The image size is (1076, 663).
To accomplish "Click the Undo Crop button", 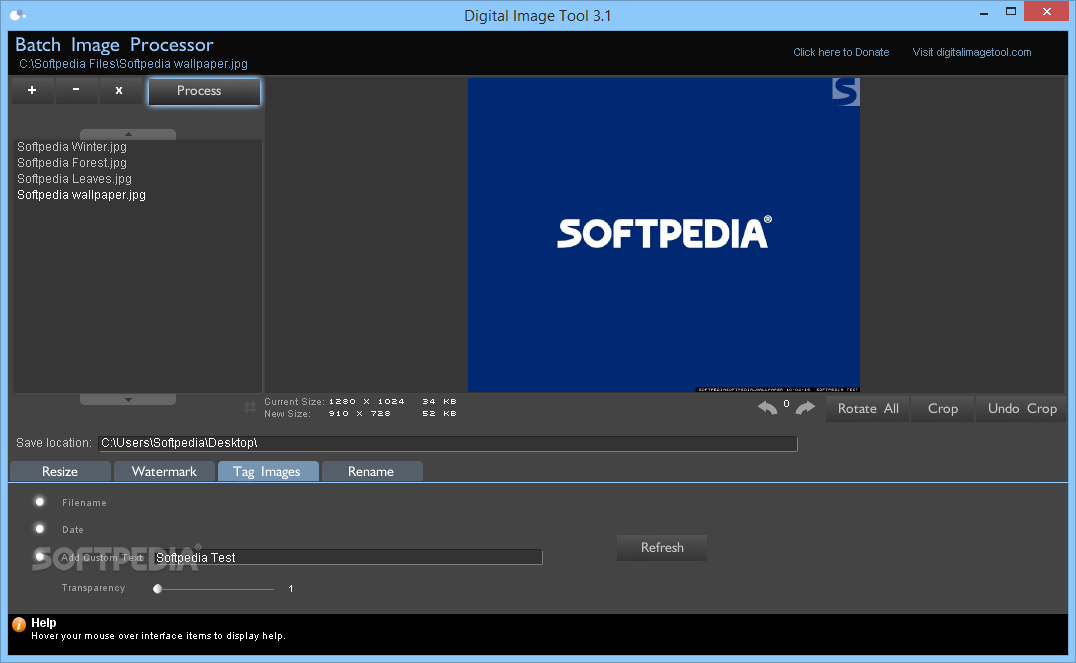I will [1021, 409].
